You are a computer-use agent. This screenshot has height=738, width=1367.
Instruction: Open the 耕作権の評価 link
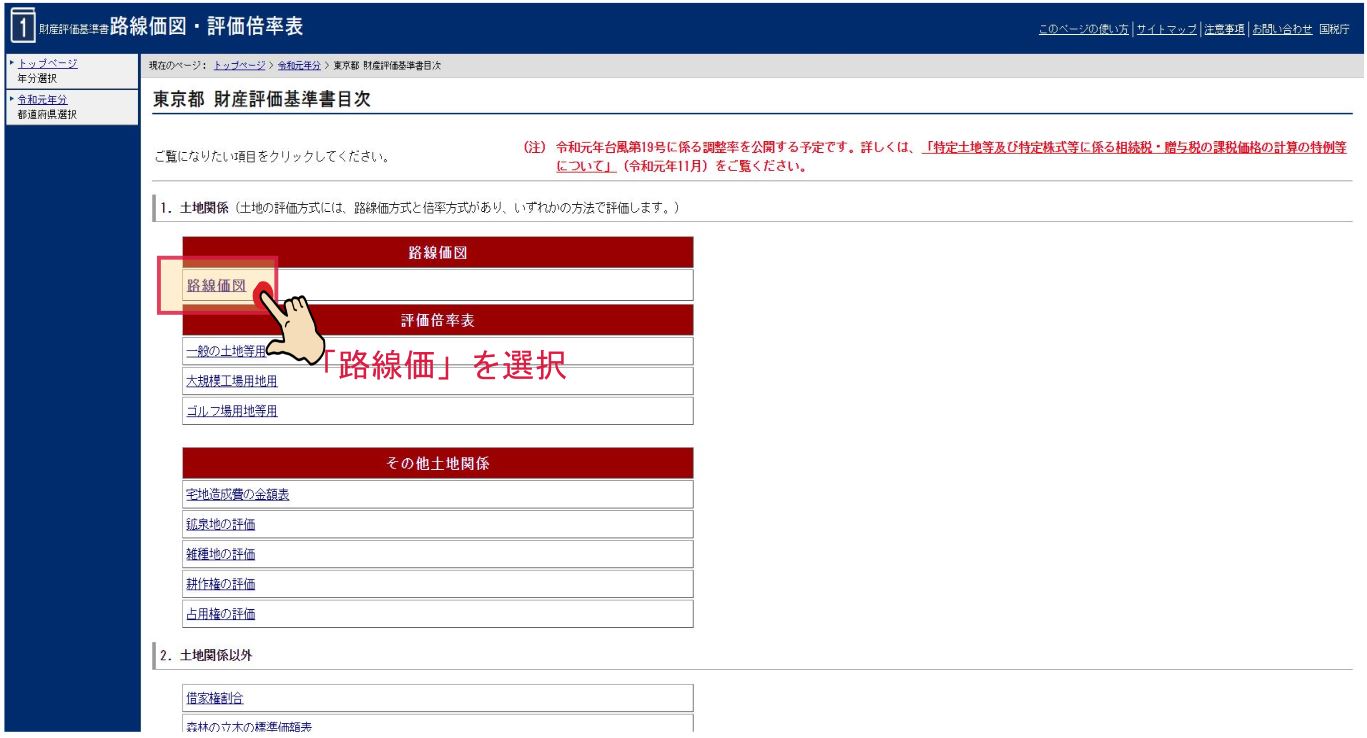[221, 583]
